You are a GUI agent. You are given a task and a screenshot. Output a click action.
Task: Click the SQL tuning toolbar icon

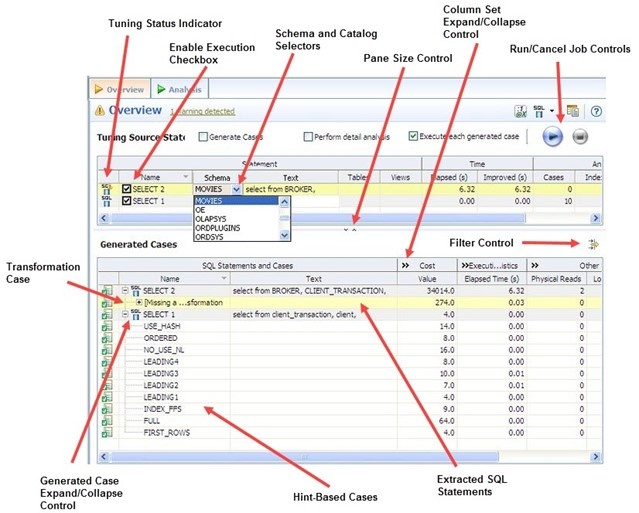click(x=539, y=111)
